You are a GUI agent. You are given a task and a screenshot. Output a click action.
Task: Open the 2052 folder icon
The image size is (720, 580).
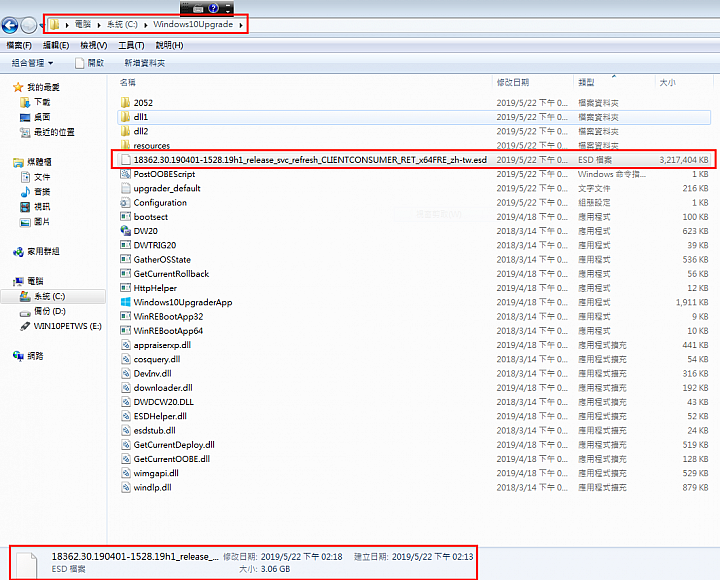click(x=125, y=102)
